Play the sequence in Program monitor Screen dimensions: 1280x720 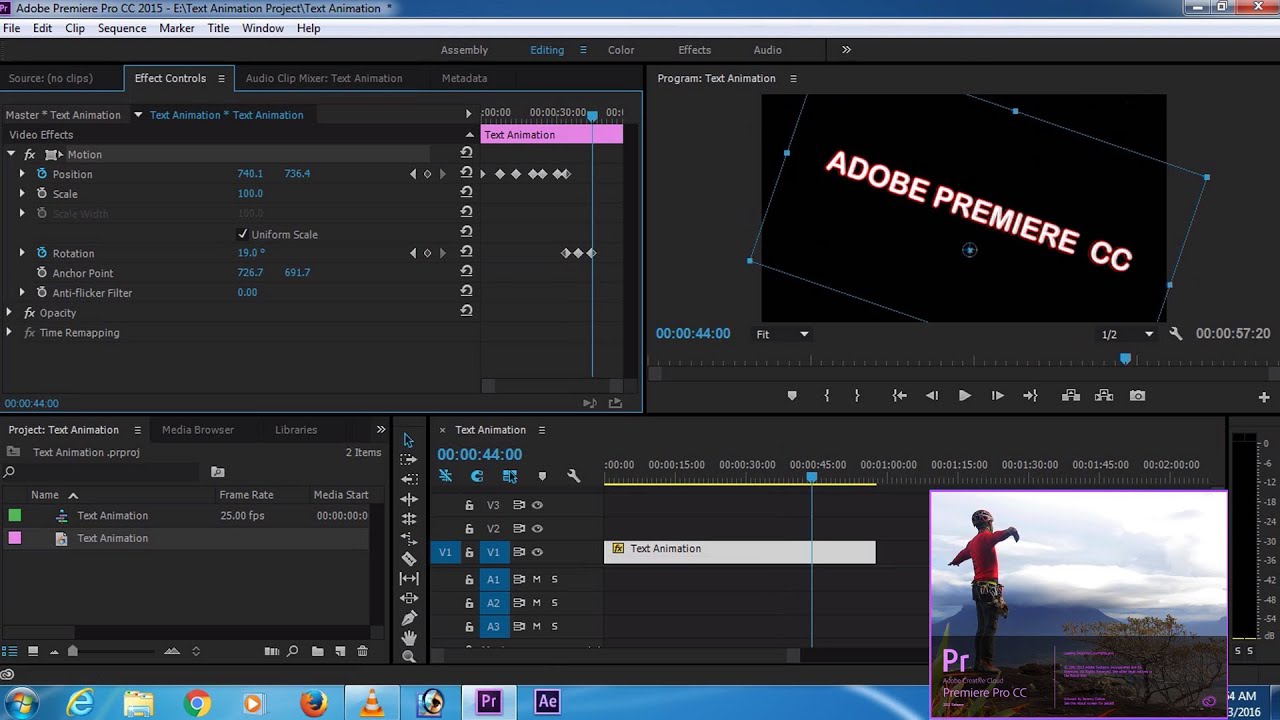[965, 396]
